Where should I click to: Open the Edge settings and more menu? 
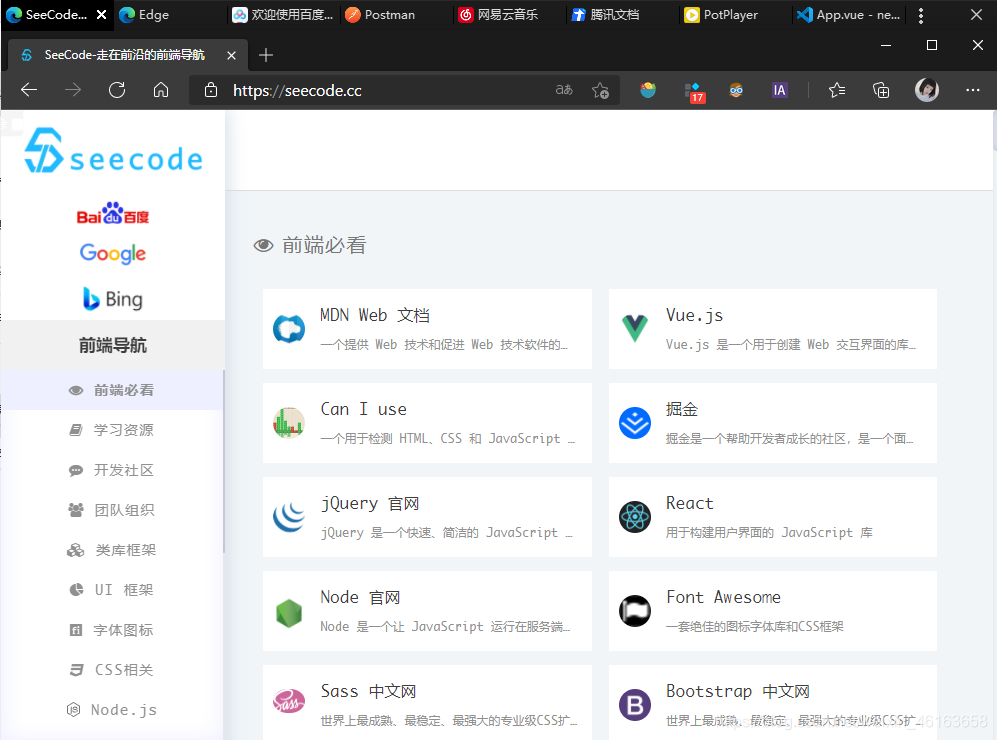(x=973, y=90)
